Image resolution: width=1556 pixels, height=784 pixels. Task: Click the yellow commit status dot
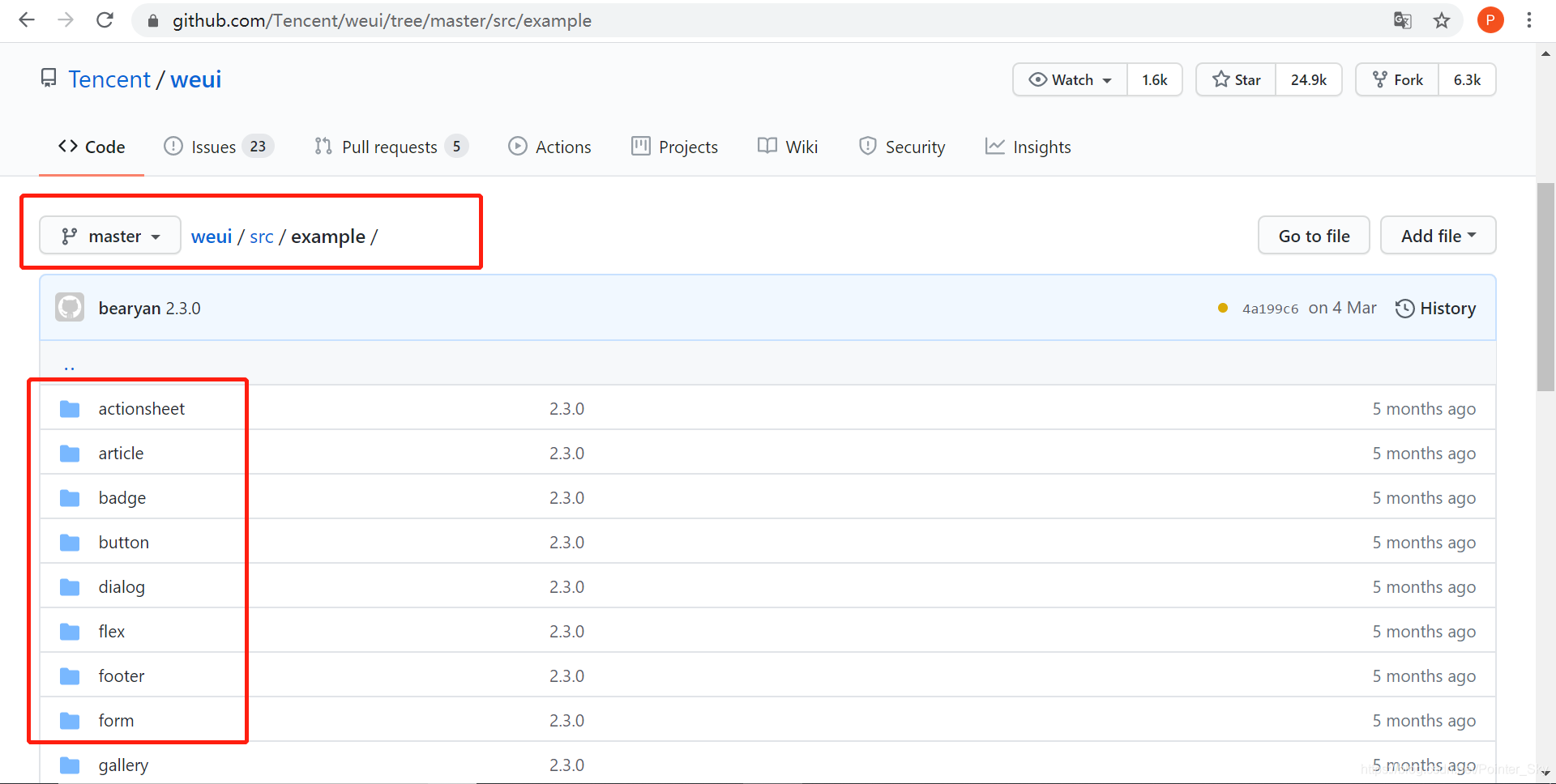coord(1223,308)
